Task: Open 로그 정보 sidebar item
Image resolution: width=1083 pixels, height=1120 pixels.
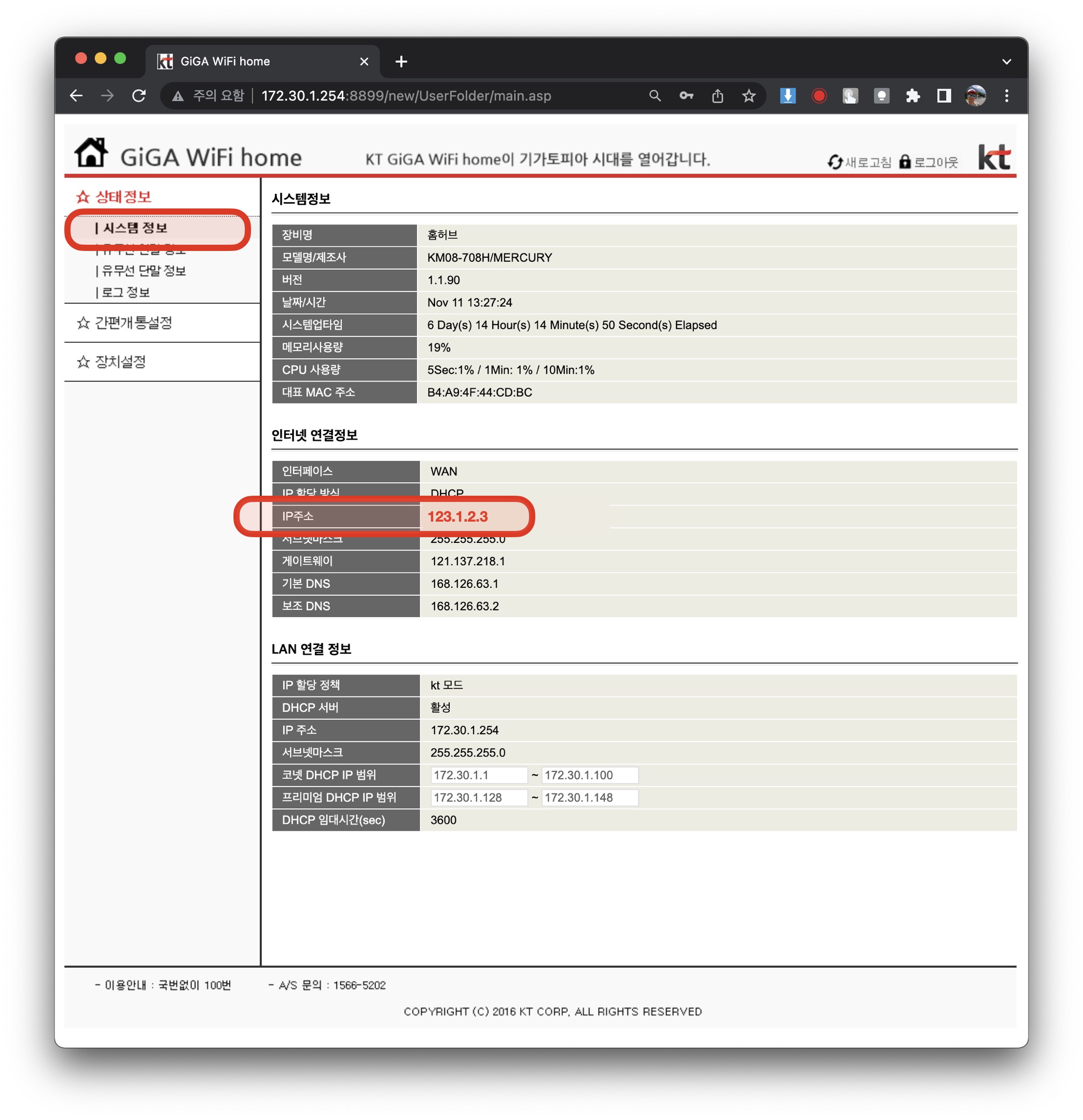Action: (125, 292)
